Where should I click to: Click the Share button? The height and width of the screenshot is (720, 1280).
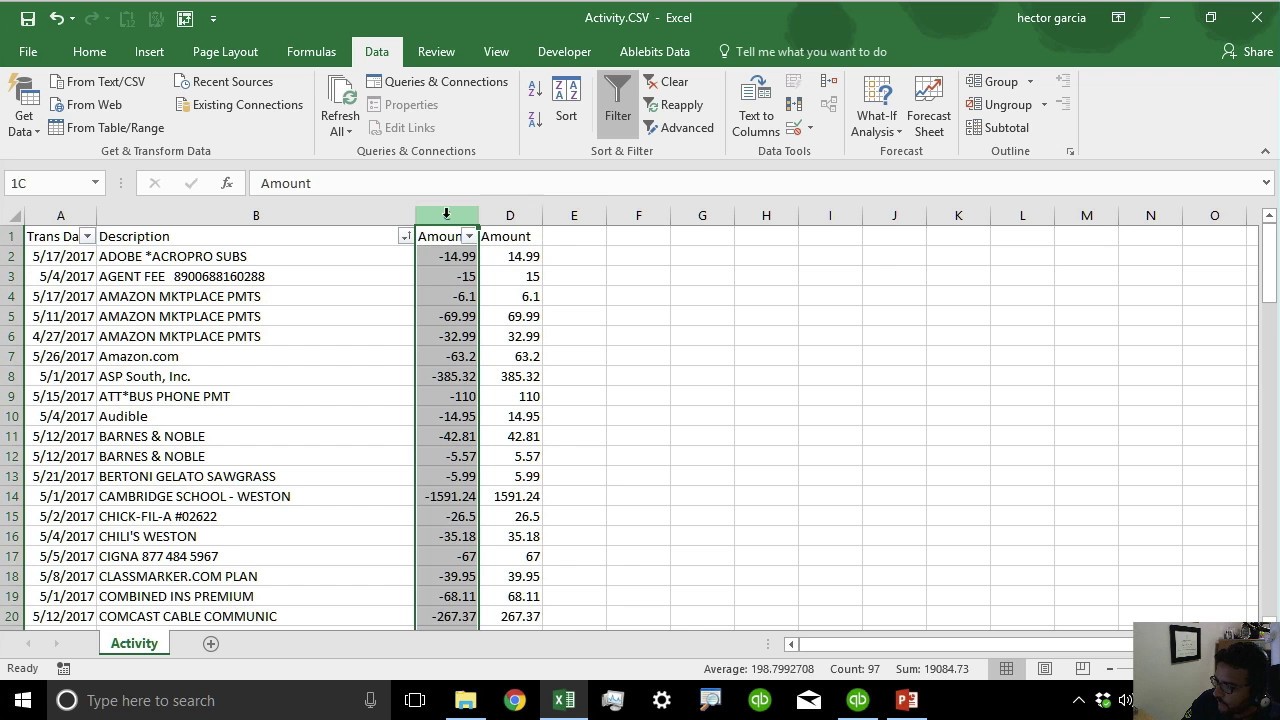(1248, 52)
